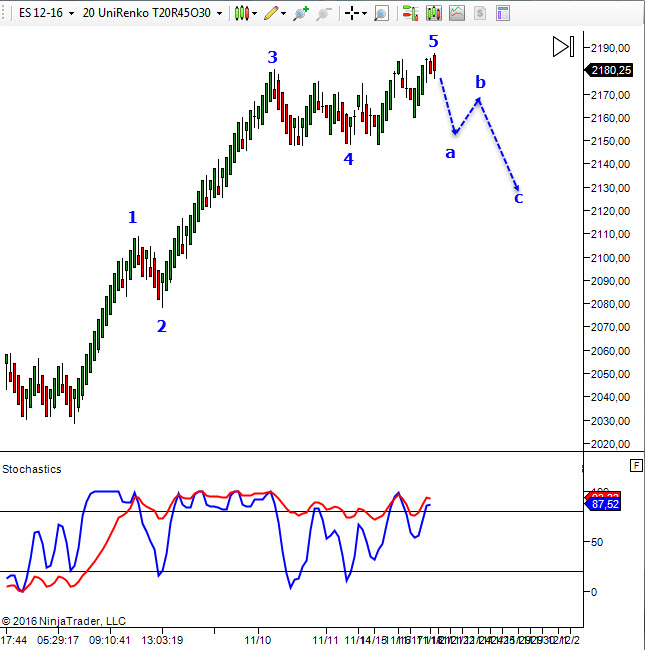Open the chart properties icon
The image size is (645, 650).
click(x=502, y=13)
